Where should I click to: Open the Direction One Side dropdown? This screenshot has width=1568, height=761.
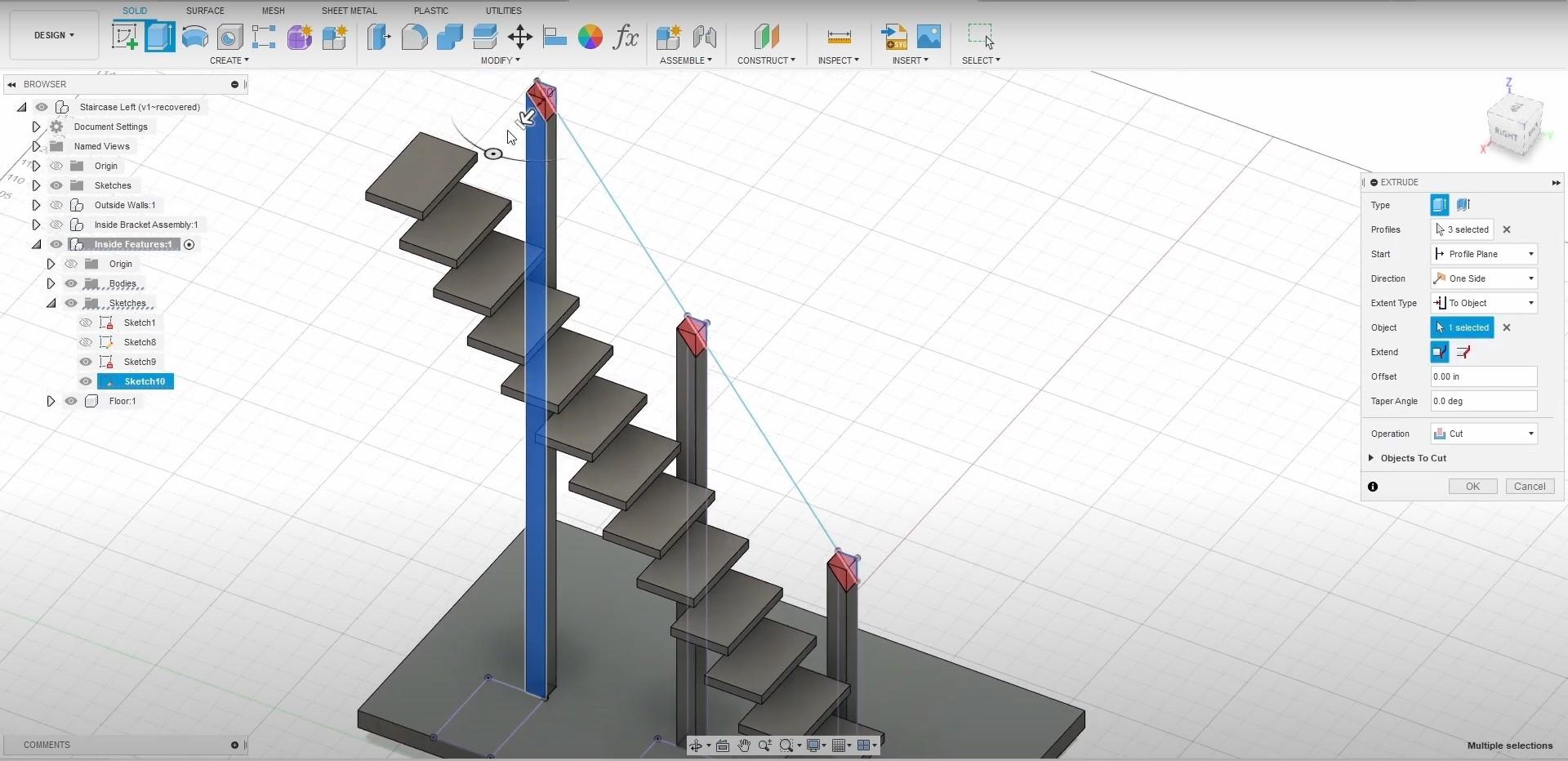click(x=1484, y=278)
